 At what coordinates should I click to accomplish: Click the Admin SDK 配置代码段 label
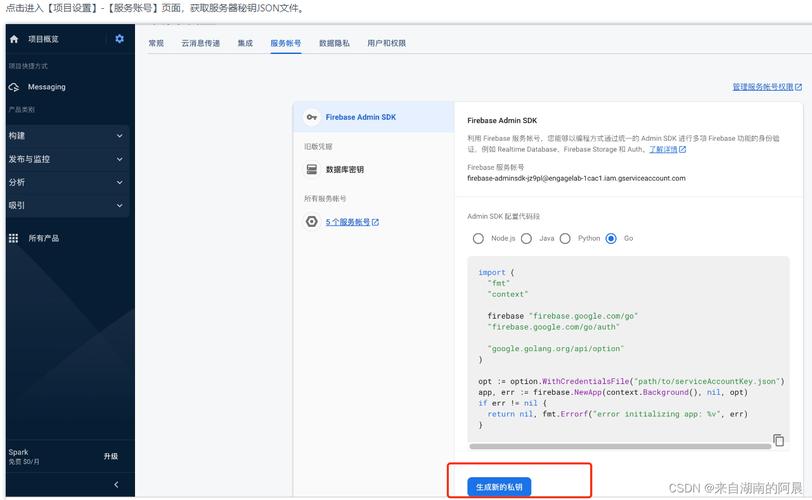coord(503,216)
